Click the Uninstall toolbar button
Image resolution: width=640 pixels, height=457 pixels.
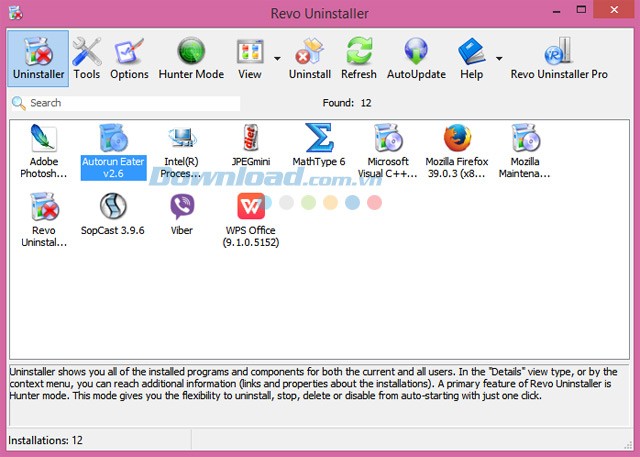[310, 58]
